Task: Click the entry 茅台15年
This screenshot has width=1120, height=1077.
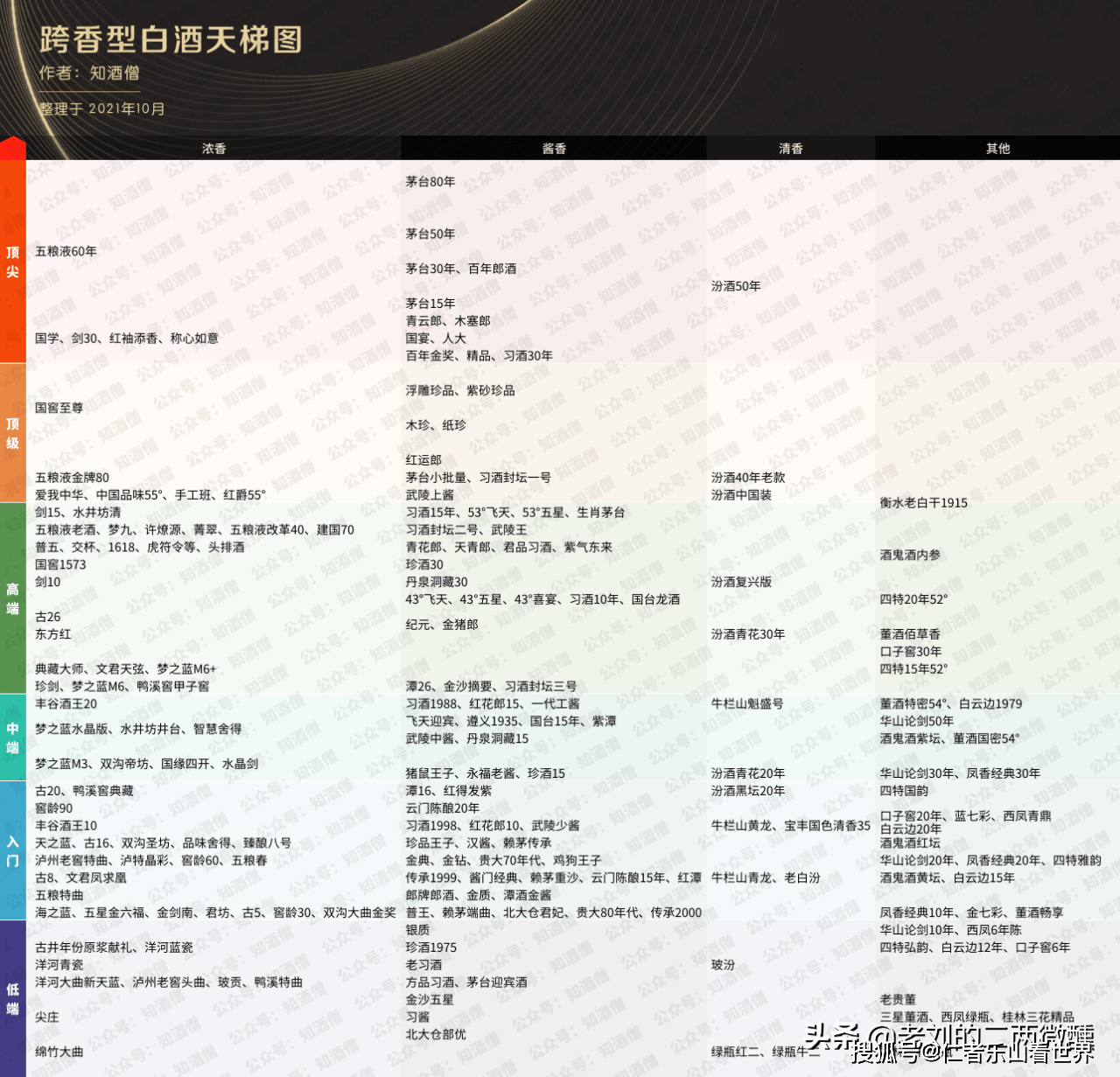Action: tap(430, 304)
